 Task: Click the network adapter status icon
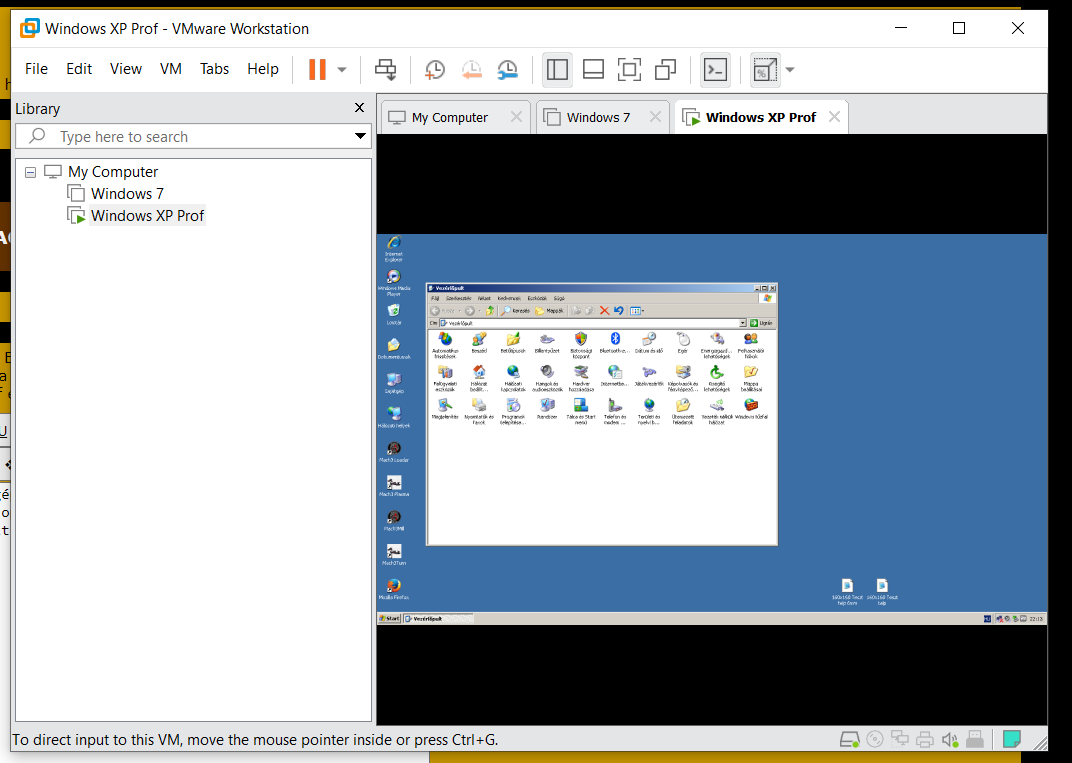click(900, 739)
